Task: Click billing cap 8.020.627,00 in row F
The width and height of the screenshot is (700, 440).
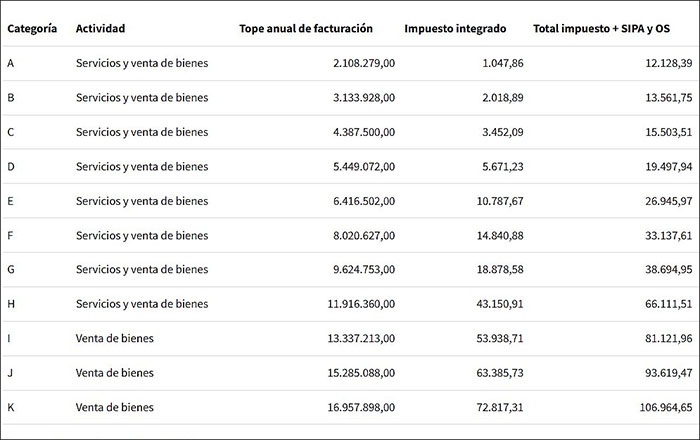Action: pos(364,235)
